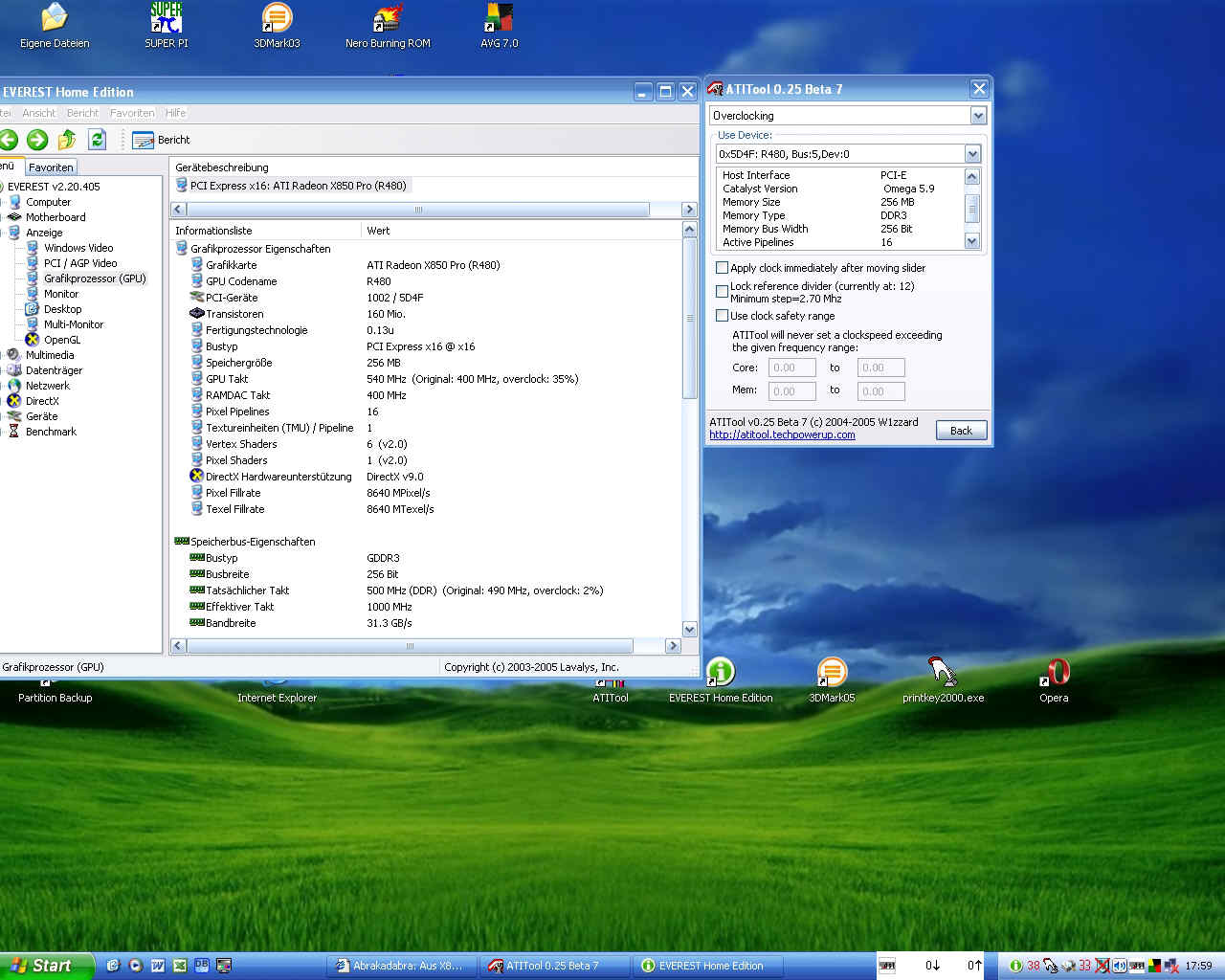Switch to the Favoriten sidebar tab

(51, 167)
